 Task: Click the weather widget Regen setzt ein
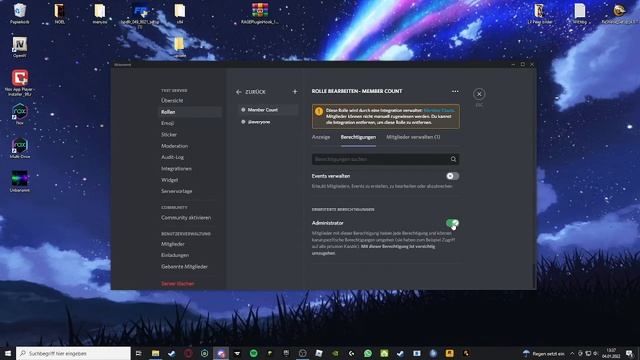[x=544, y=353]
